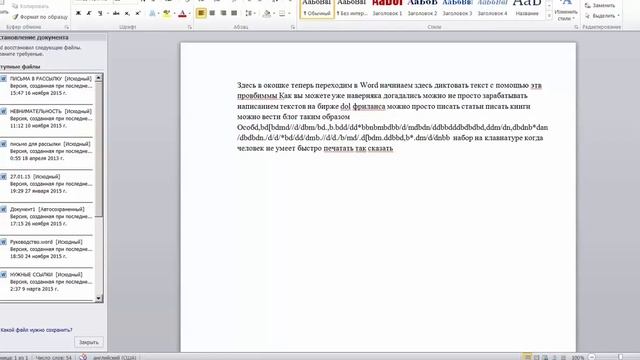Apply red font color
640x360 pixels.
click(x=182, y=13)
